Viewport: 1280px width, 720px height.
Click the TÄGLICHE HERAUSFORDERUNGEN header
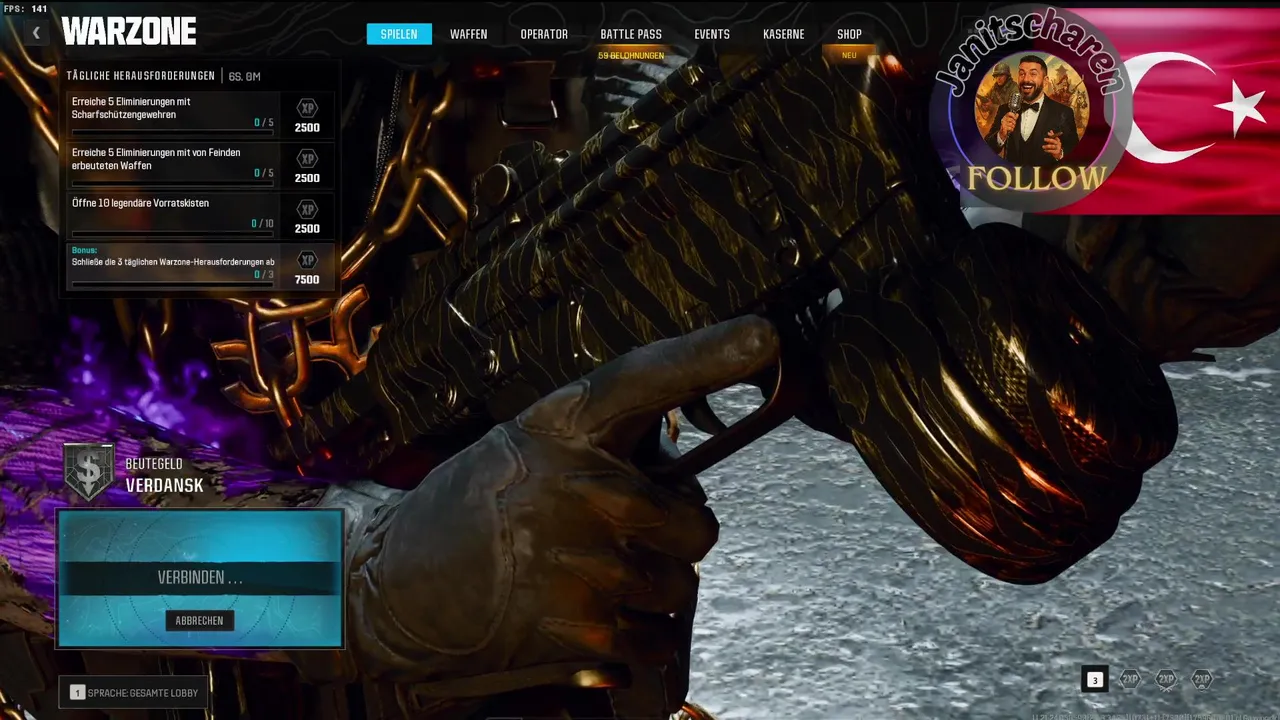(140, 76)
